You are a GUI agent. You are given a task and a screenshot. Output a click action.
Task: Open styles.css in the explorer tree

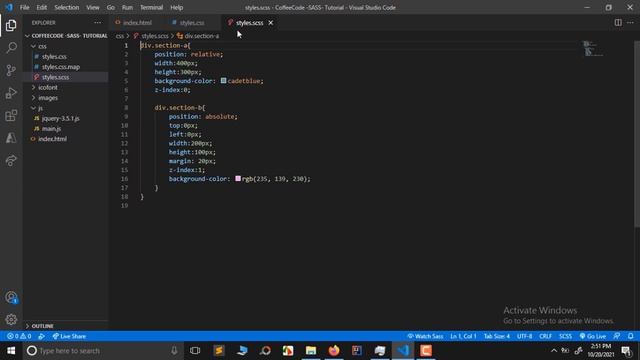pos(66,57)
